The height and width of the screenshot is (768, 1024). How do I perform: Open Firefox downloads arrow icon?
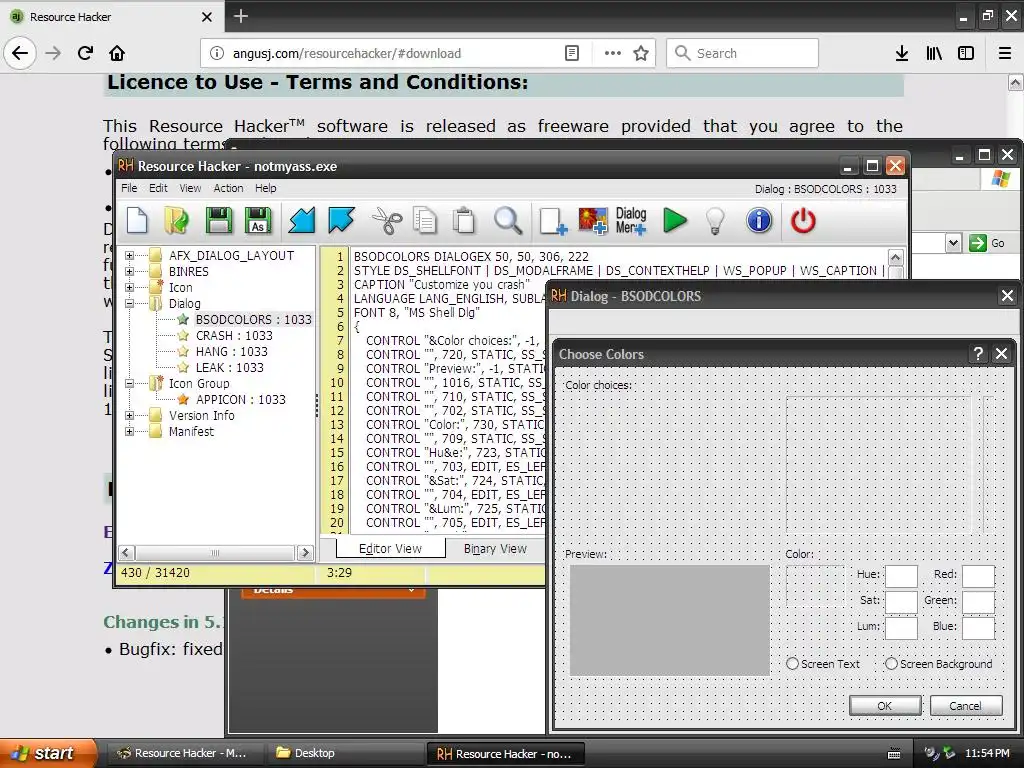902,53
